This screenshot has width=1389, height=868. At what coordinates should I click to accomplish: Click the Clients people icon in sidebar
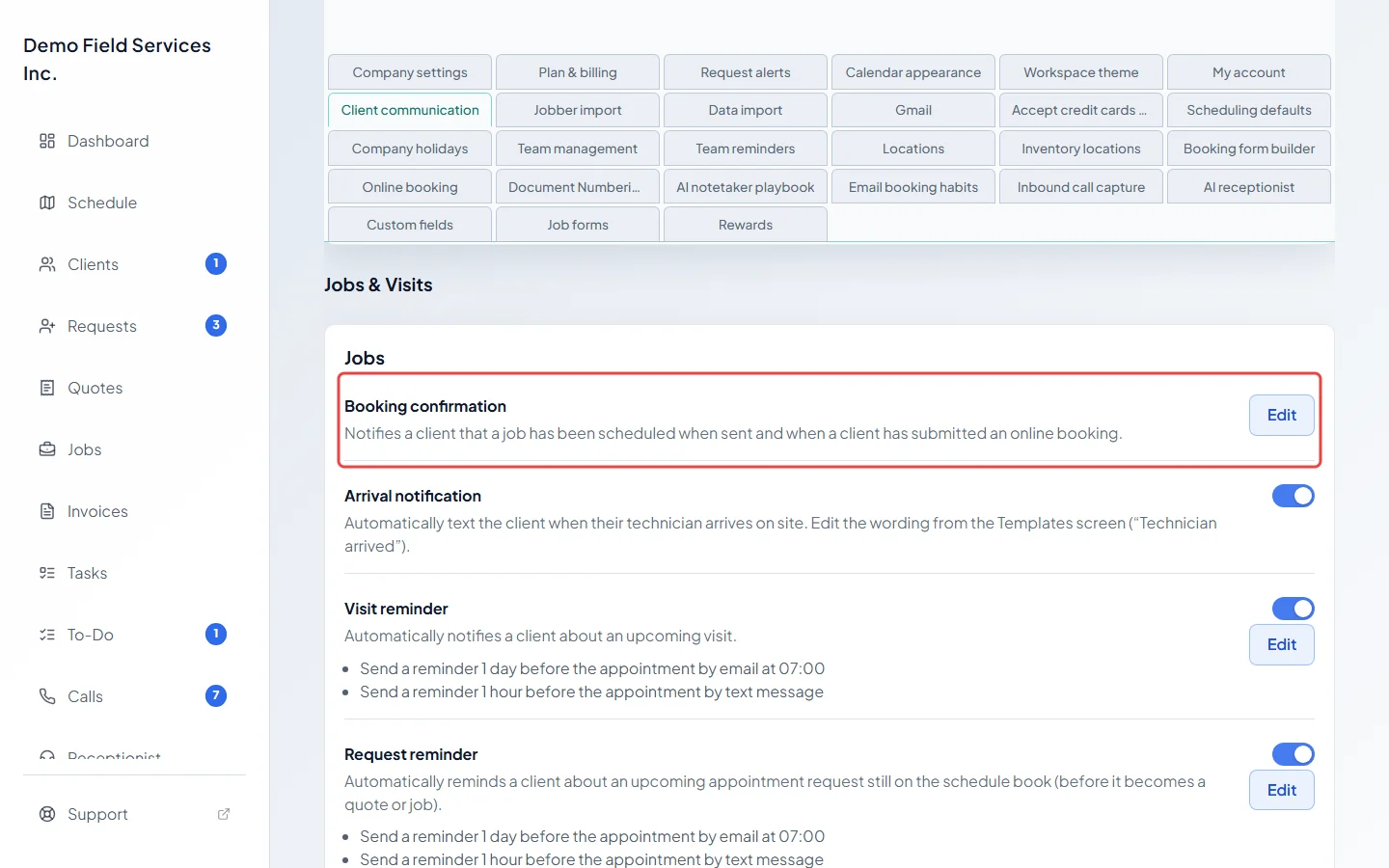coord(47,264)
